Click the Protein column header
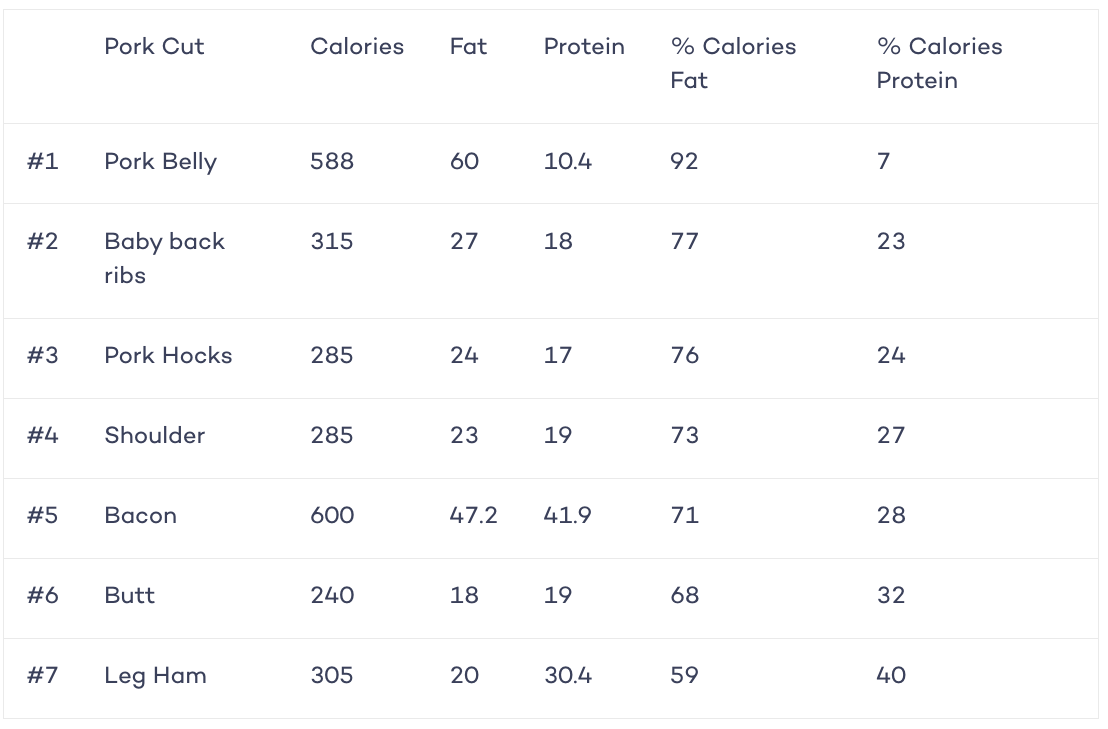Screen dimensions: 1108x729 tap(584, 47)
